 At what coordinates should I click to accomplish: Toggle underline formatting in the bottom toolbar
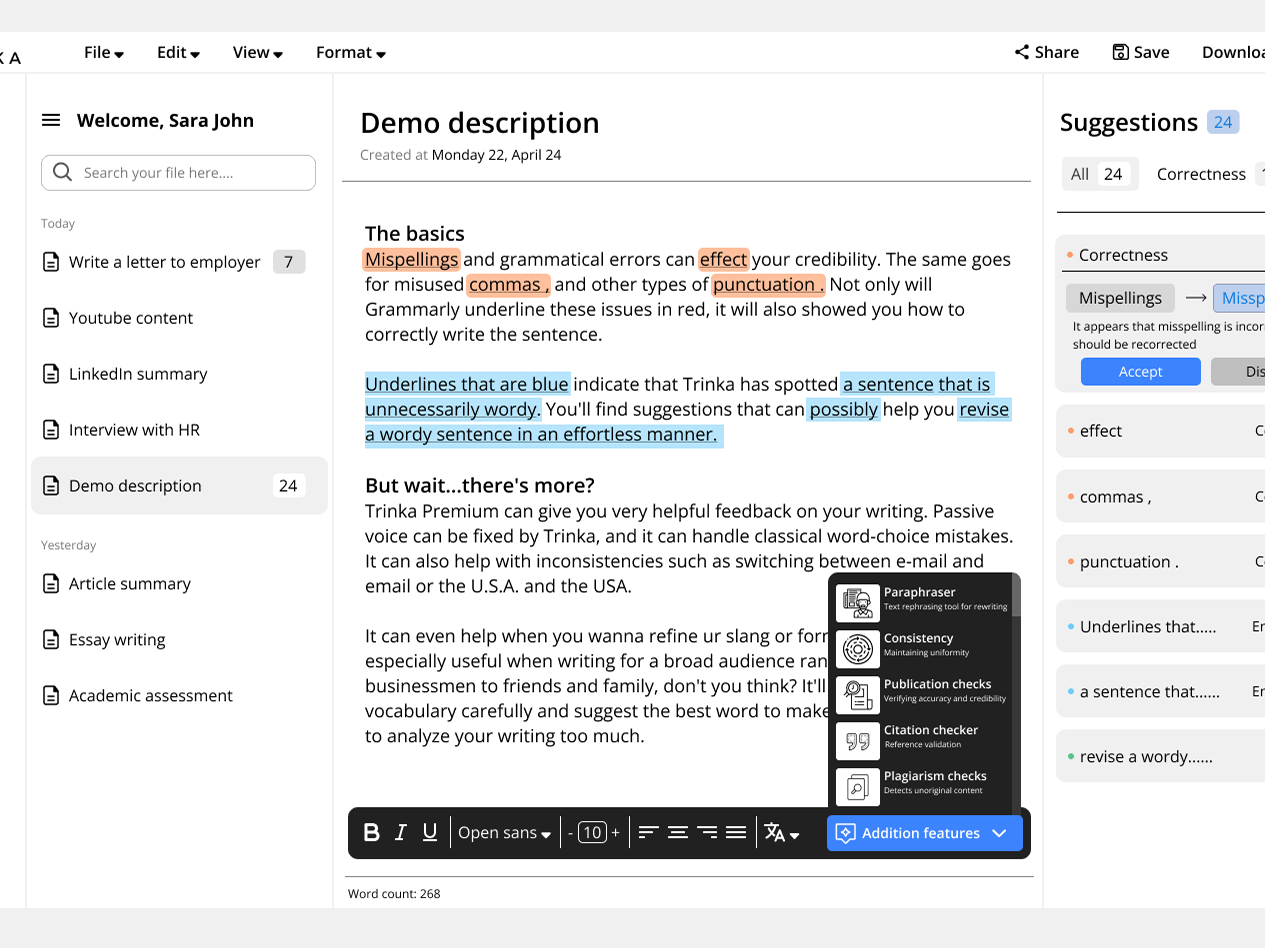(430, 833)
